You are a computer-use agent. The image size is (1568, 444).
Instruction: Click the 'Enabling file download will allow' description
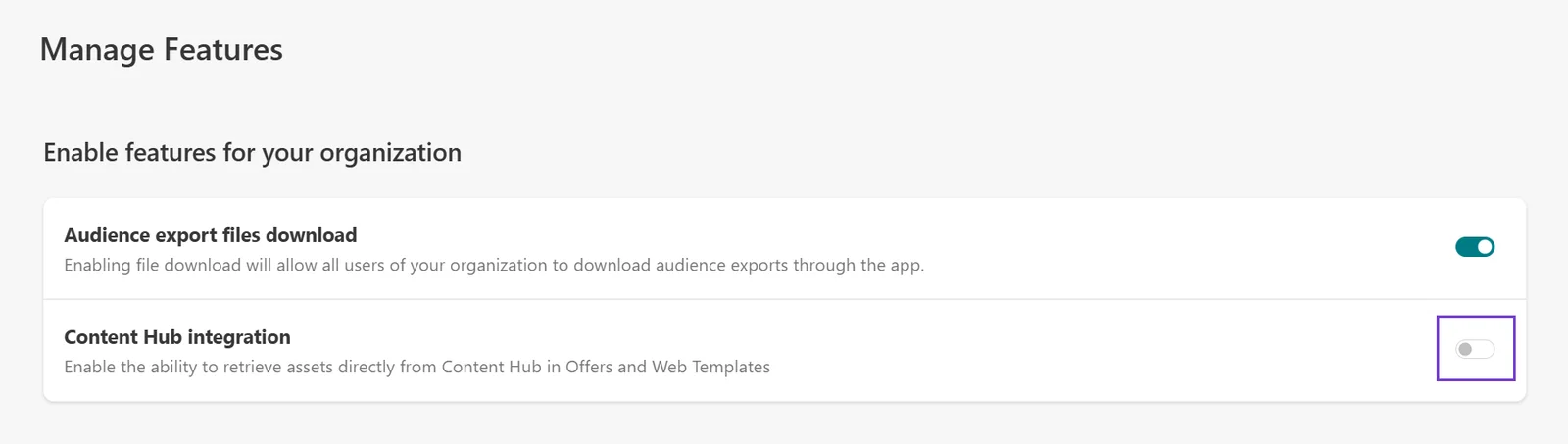click(494, 265)
